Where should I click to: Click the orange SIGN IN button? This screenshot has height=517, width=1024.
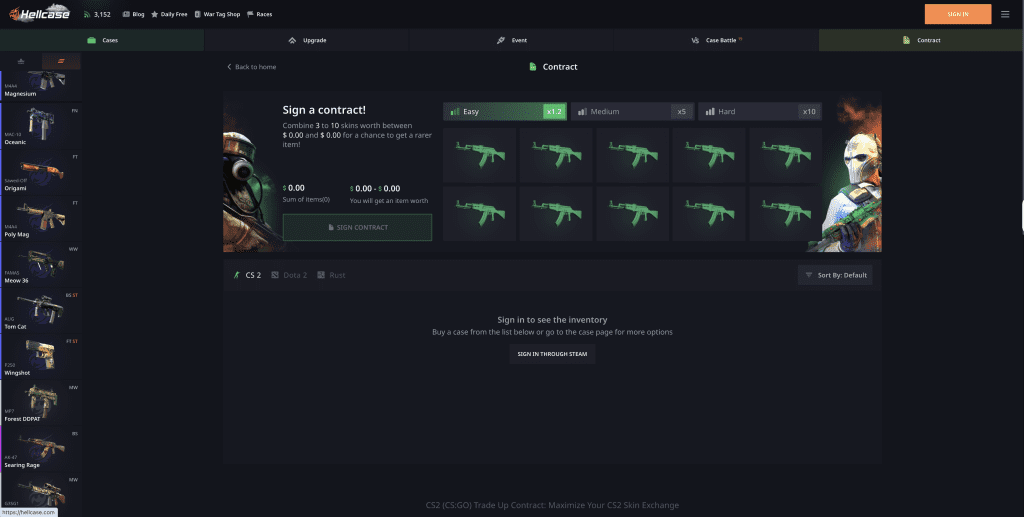pyautogui.click(x=958, y=14)
